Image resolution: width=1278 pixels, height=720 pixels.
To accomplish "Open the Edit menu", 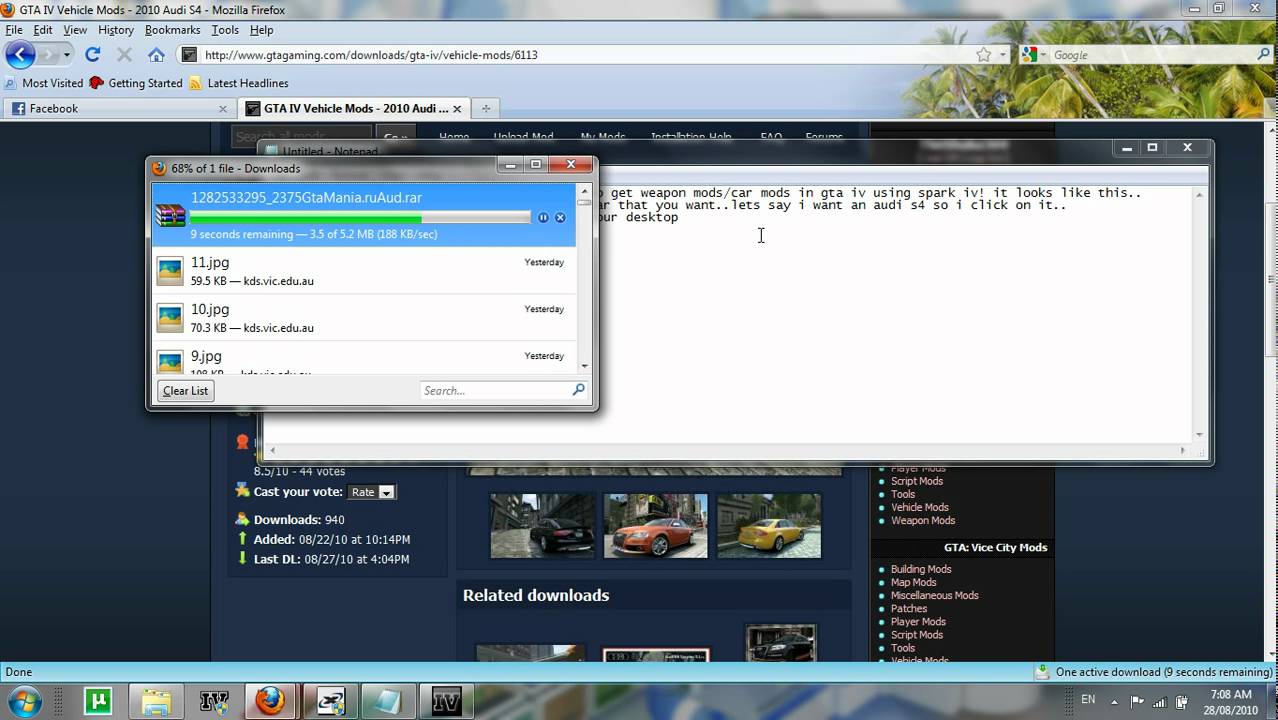I will (x=43, y=30).
